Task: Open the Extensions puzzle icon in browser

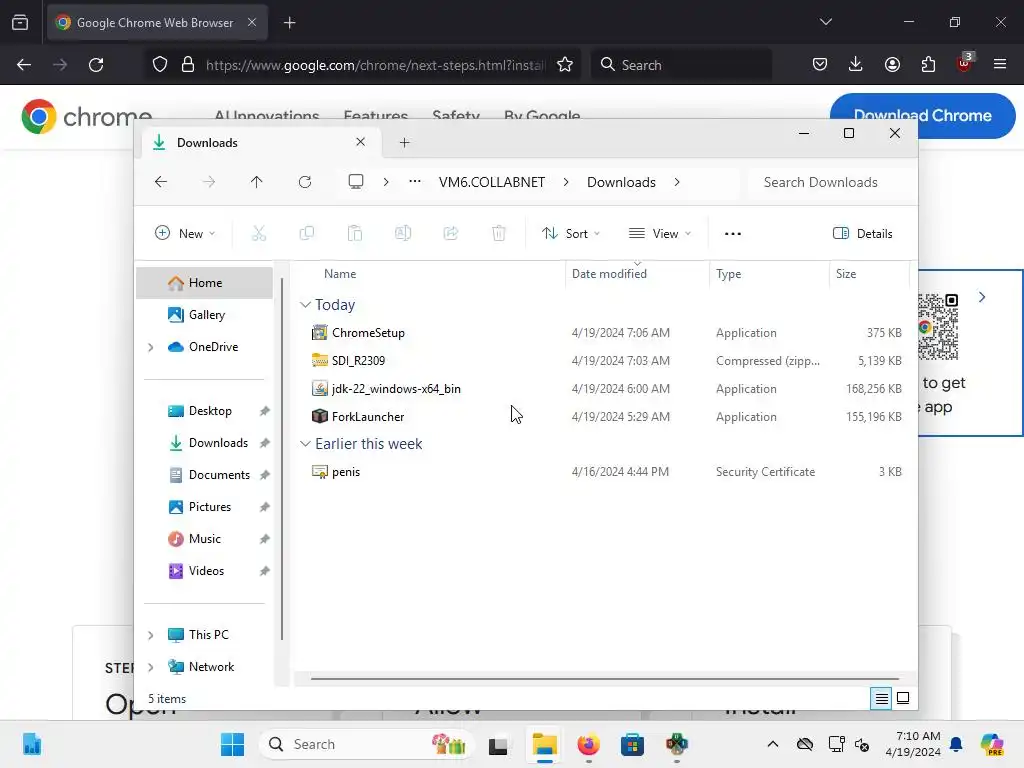Action: pyautogui.click(x=928, y=65)
